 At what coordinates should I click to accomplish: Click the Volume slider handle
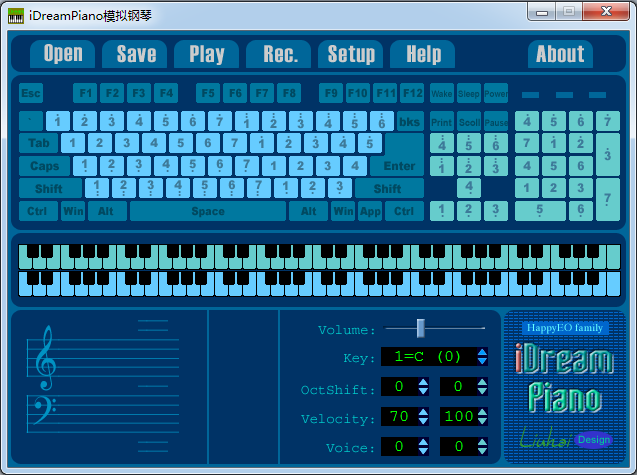tap(421, 327)
